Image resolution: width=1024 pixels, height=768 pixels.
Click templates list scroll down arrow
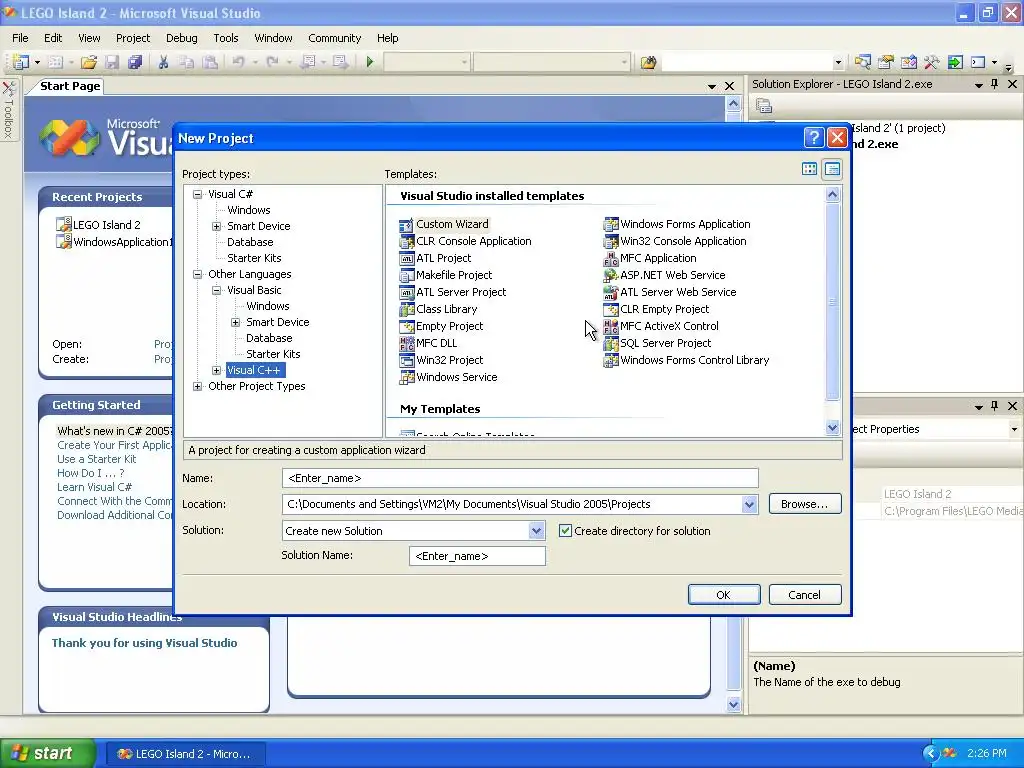(x=832, y=428)
